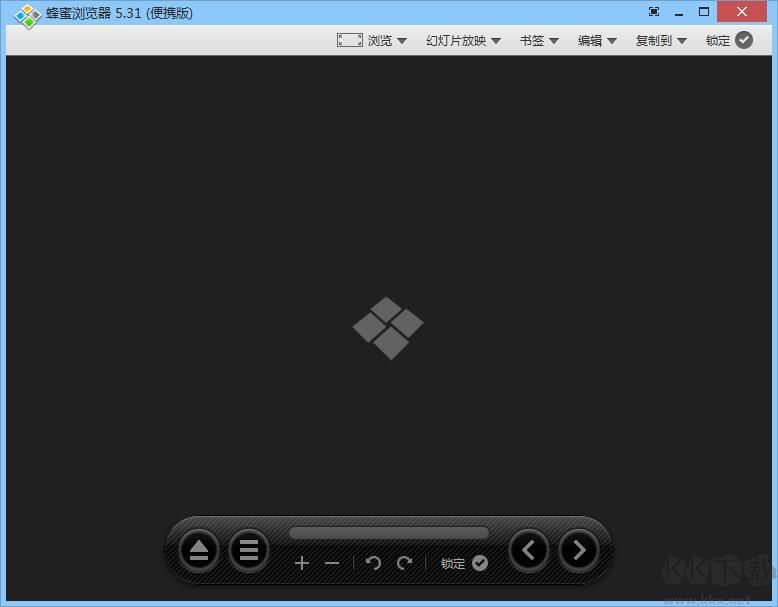The height and width of the screenshot is (607, 778).
Task: Click the 幻灯片放映 label
Action: 455,41
